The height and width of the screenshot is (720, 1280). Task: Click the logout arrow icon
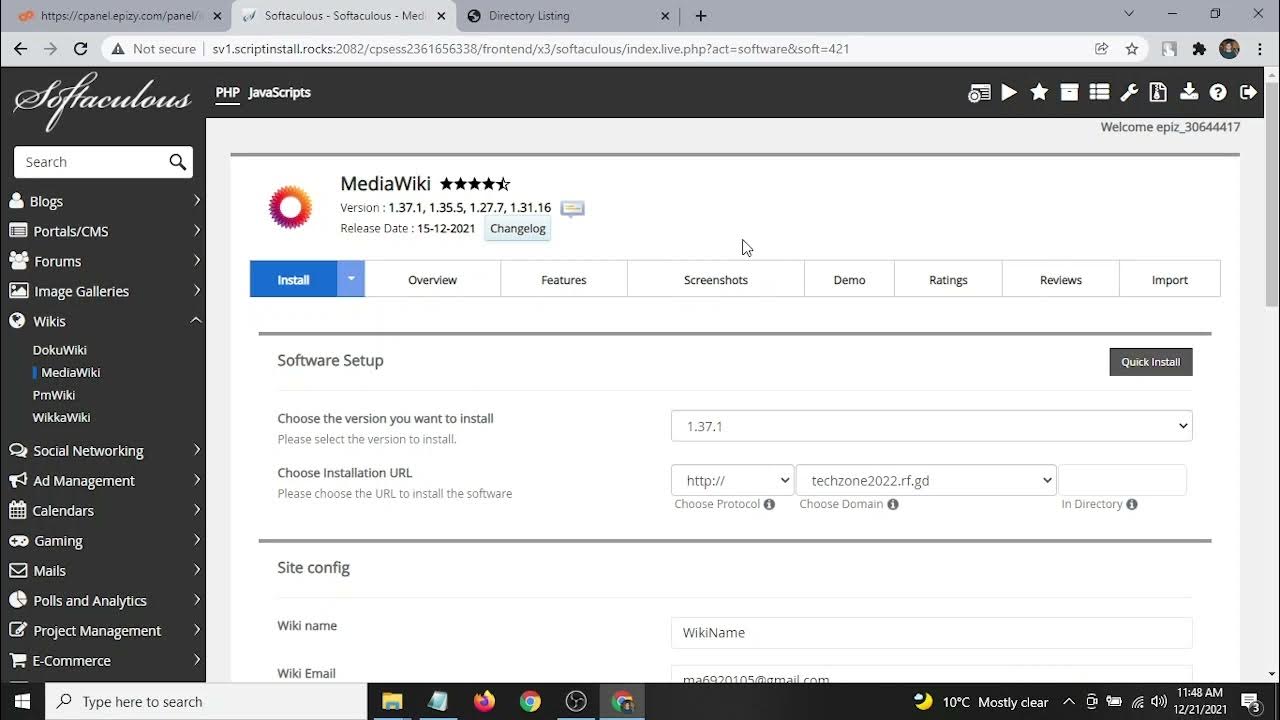coord(1248,92)
